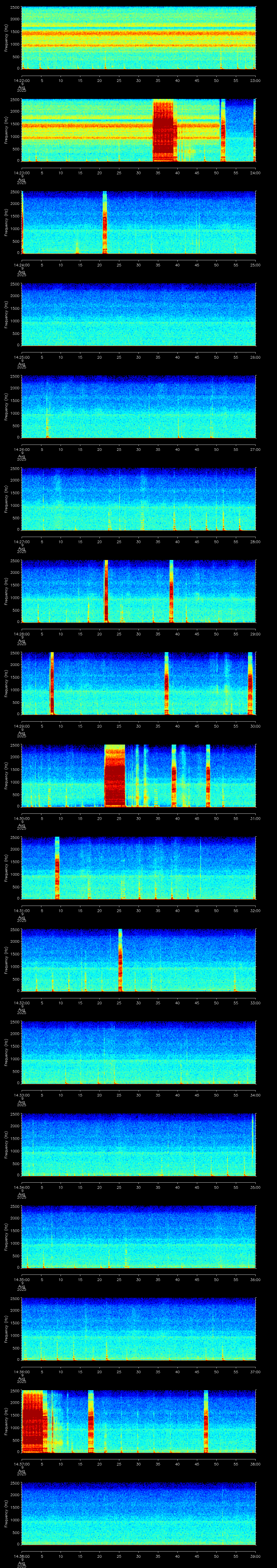Select the 14:38:00 start time label
This screenshot has width=277, height=1568.
[x=21, y=1556]
